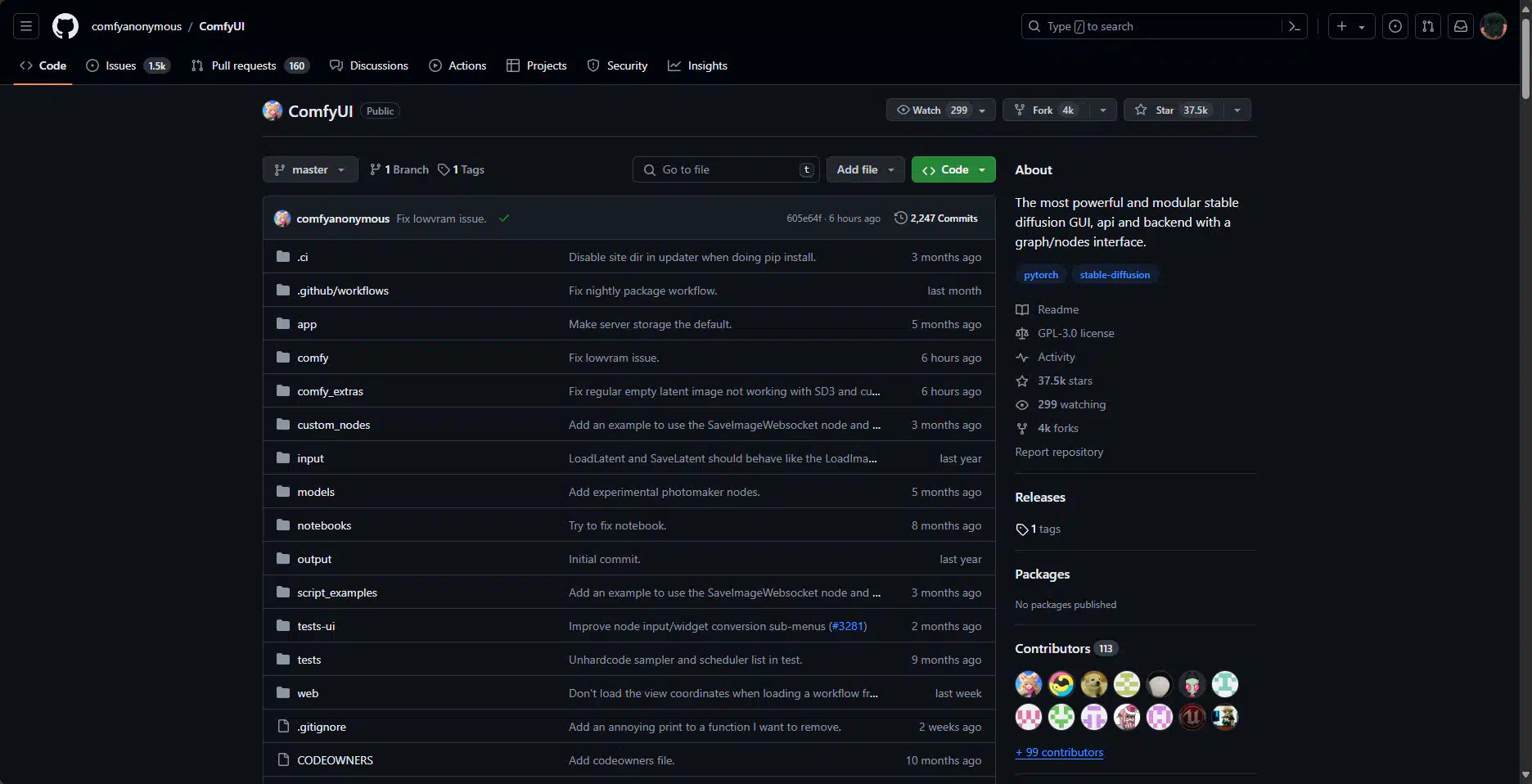Image resolution: width=1532 pixels, height=784 pixels.
Task: Open comfyanonymous owner link in breadcrumb
Action: 137,26
